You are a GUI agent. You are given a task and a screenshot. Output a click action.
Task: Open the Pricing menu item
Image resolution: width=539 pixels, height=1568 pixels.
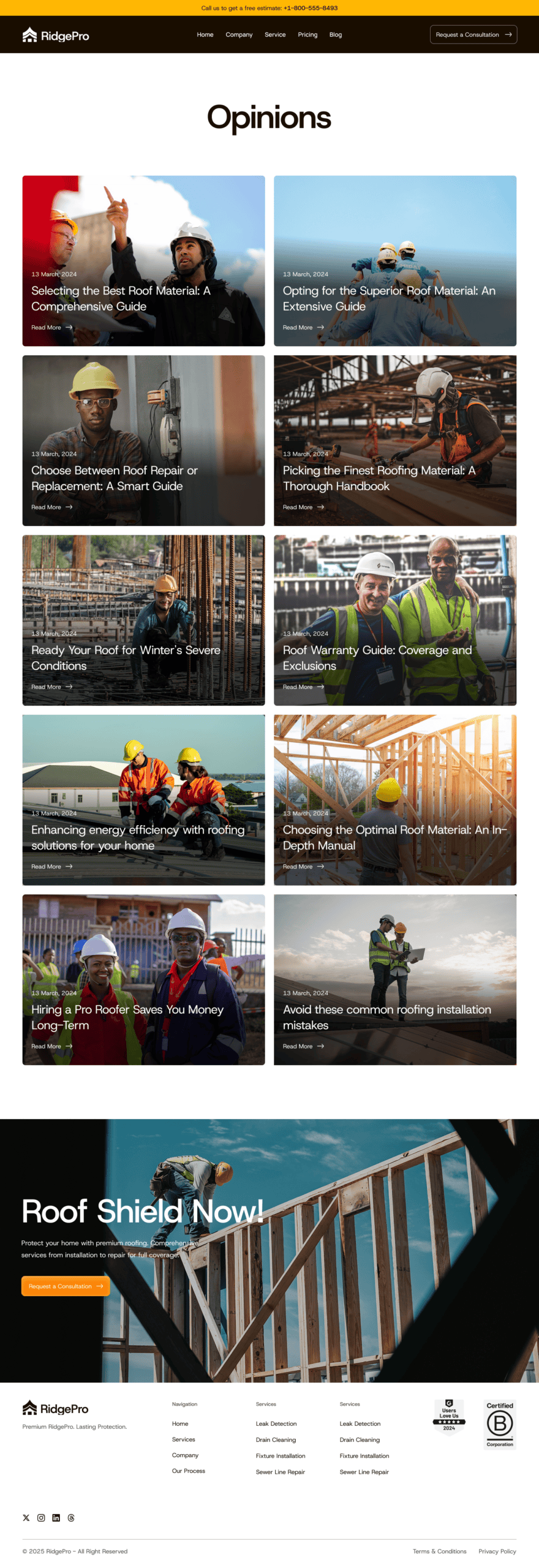[307, 35]
